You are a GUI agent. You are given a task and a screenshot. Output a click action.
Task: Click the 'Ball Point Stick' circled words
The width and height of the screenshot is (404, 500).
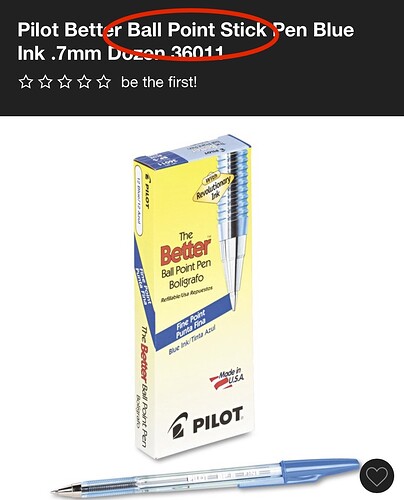[197, 30]
